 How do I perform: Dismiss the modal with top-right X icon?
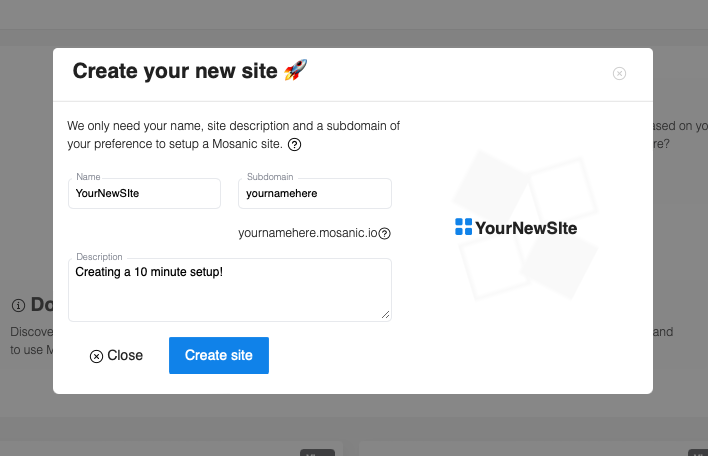point(619,73)
